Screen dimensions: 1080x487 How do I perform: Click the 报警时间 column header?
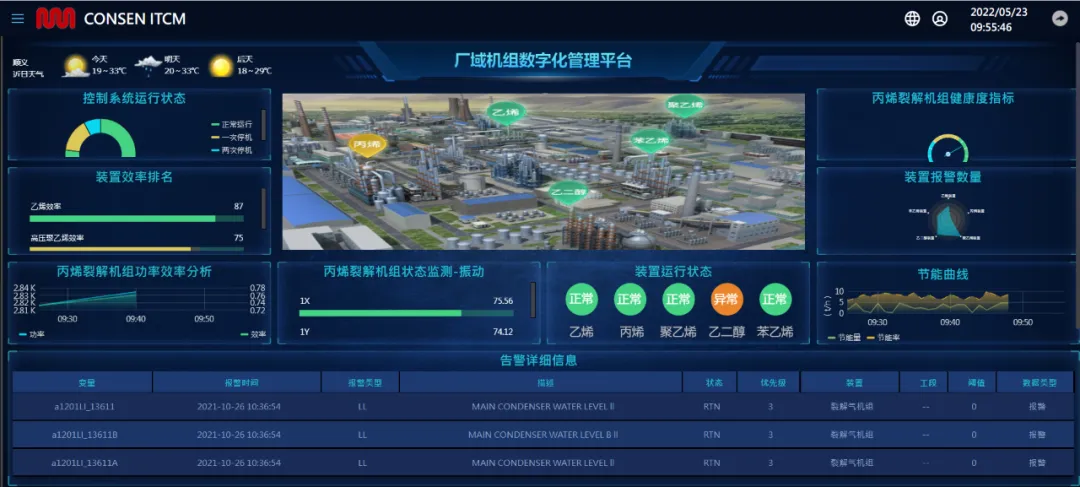coord(237,382)
